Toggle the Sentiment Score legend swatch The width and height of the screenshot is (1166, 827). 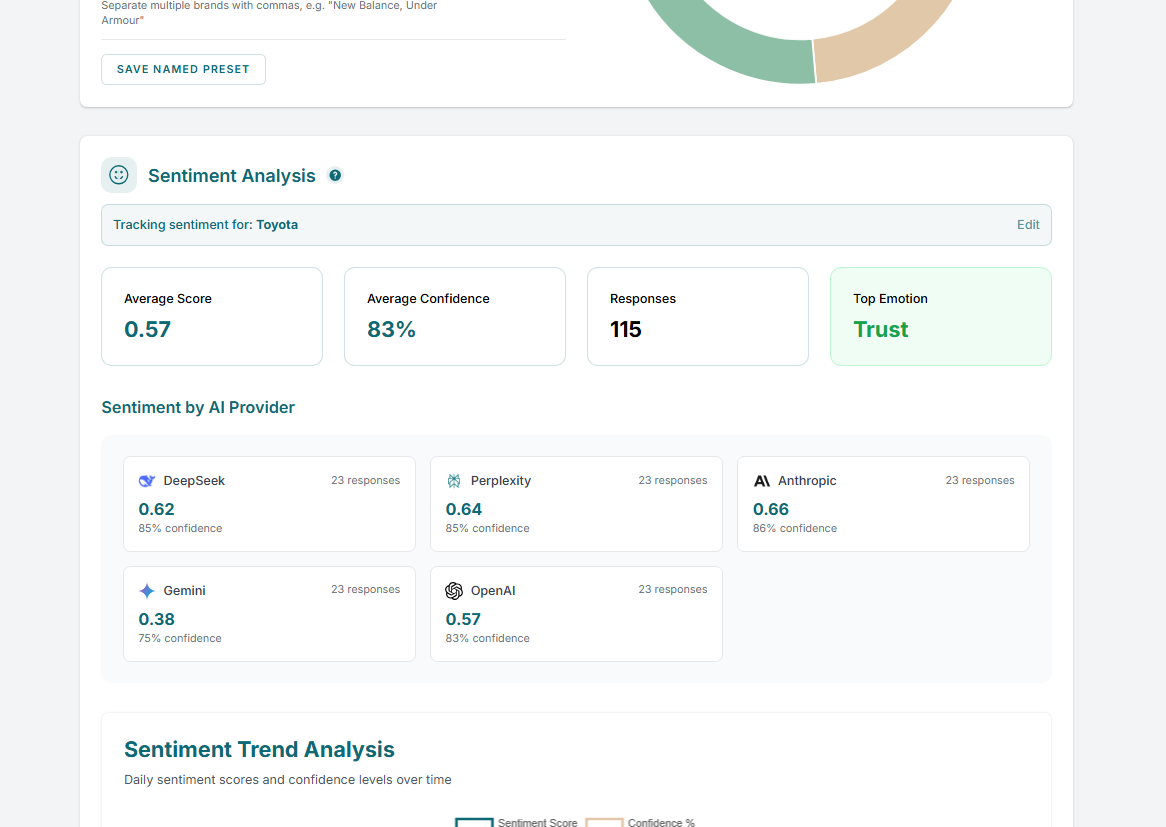[x=474, y=823]
